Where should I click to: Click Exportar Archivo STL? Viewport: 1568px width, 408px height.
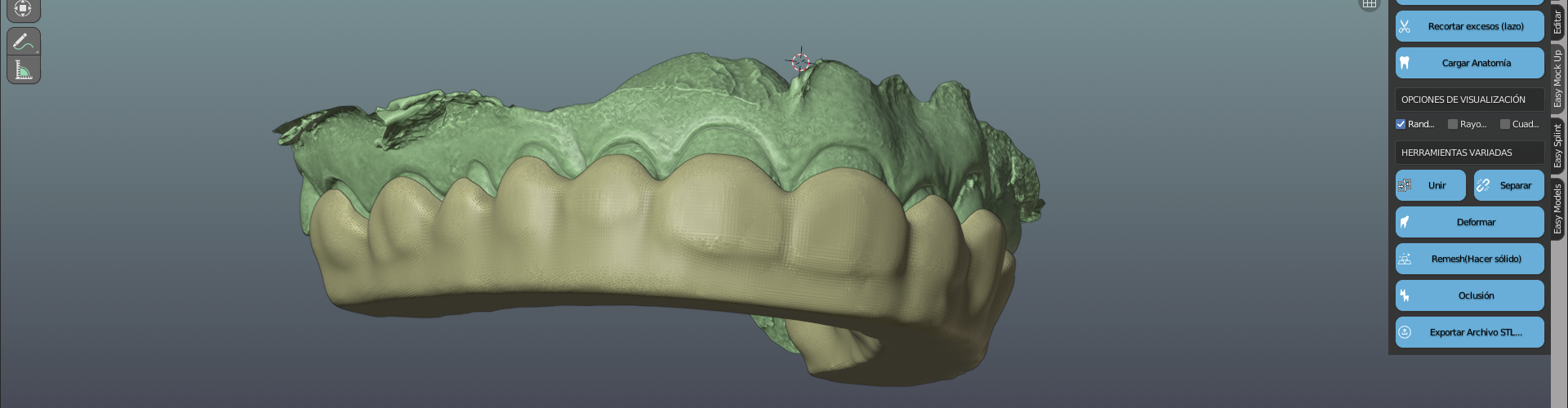tap(1469, 332)
